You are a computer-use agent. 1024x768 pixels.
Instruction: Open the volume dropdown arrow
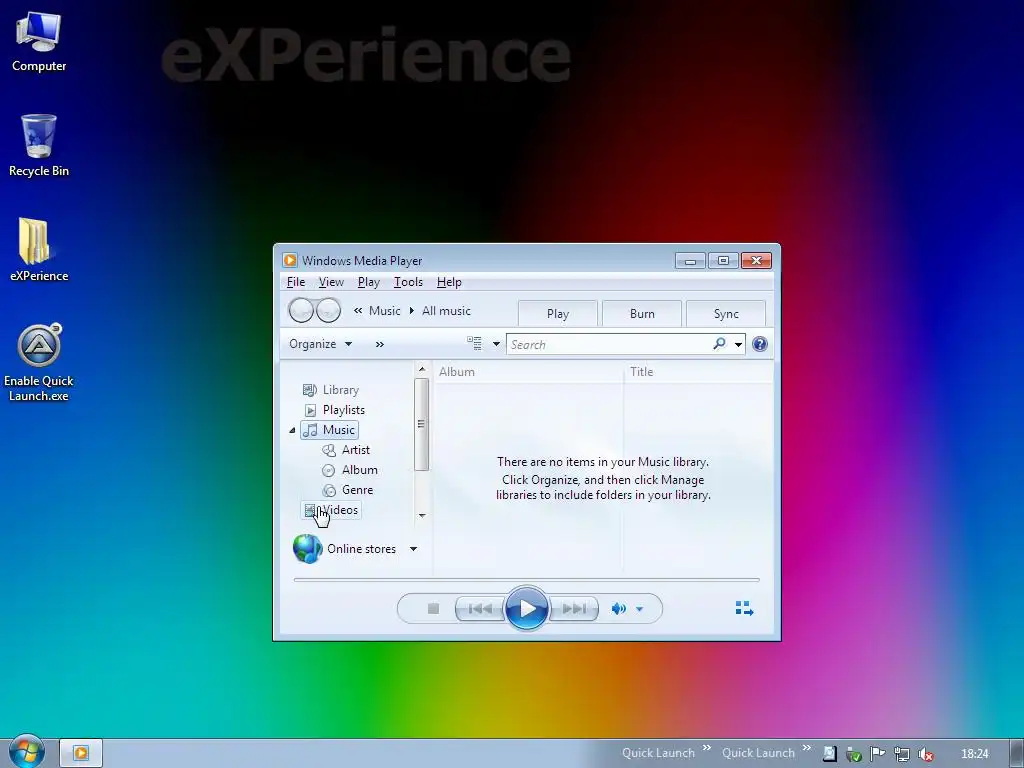click(x=639, y=609)
